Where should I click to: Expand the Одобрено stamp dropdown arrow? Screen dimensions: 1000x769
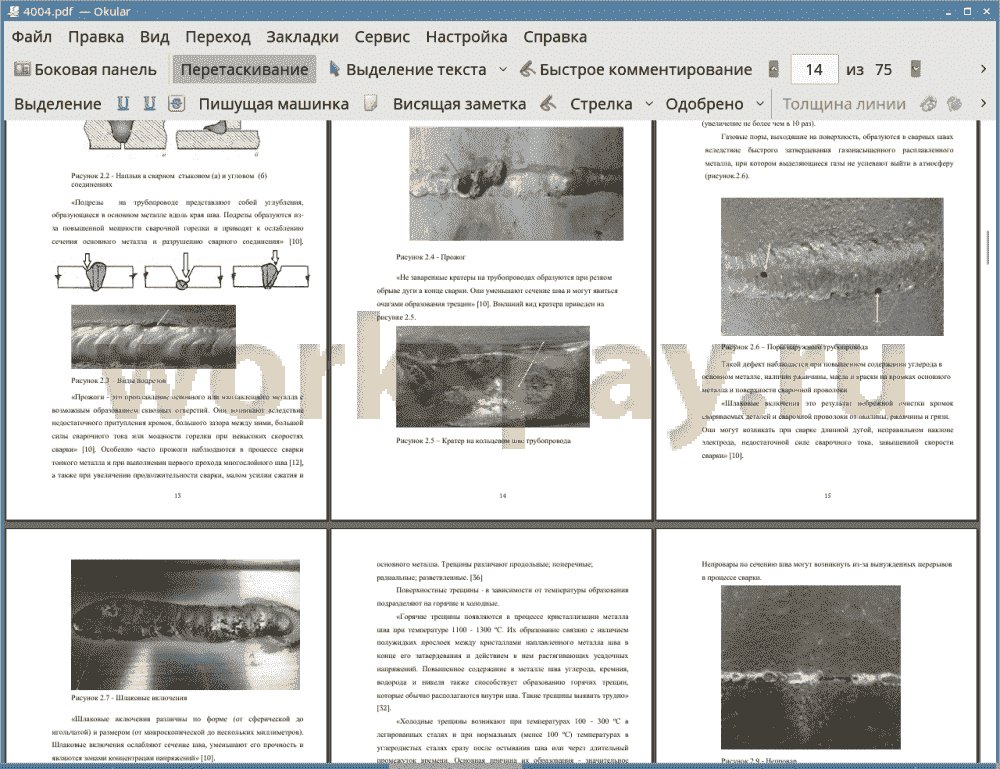click(x=760, y=104)
